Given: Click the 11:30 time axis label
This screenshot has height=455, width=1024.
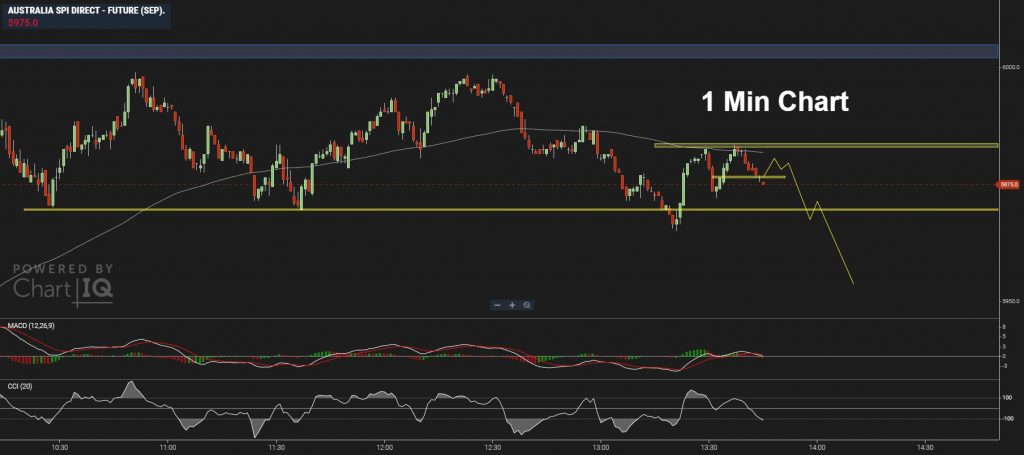Looking at the screenshot, I should point(276,448).
